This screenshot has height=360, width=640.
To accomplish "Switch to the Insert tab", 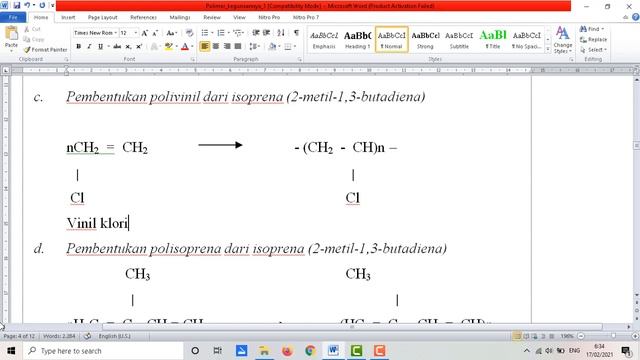I will click(x=68, y=17).
